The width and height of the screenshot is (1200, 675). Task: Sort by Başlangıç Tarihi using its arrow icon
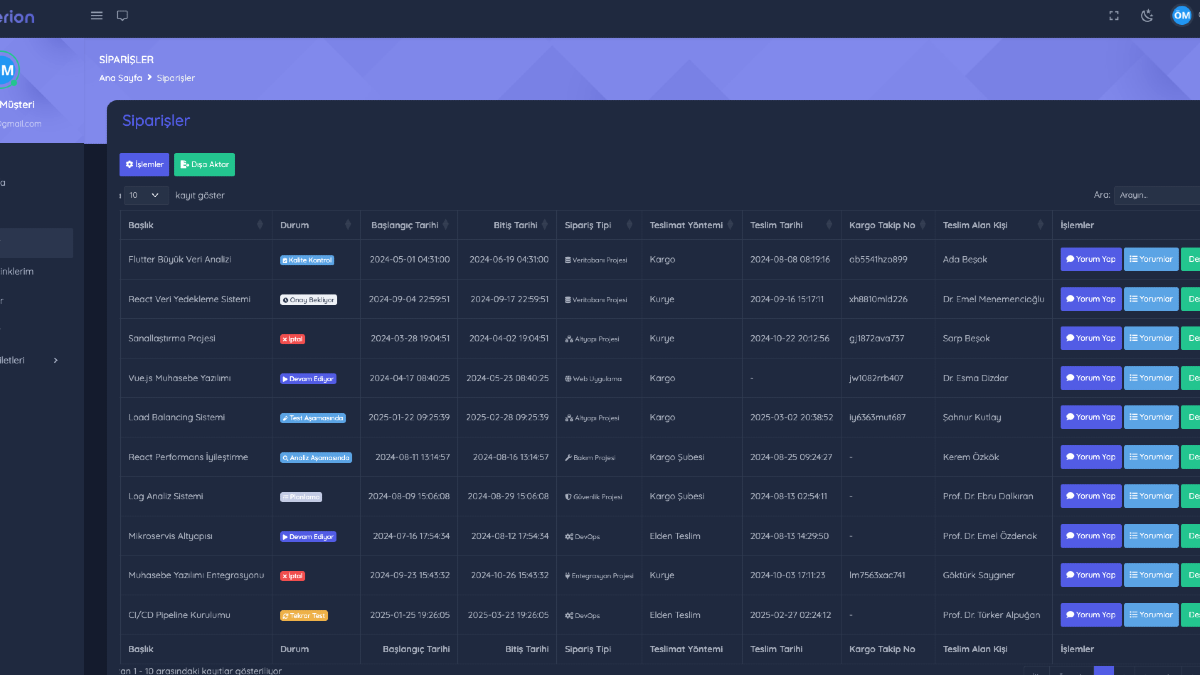pos(446,225)
